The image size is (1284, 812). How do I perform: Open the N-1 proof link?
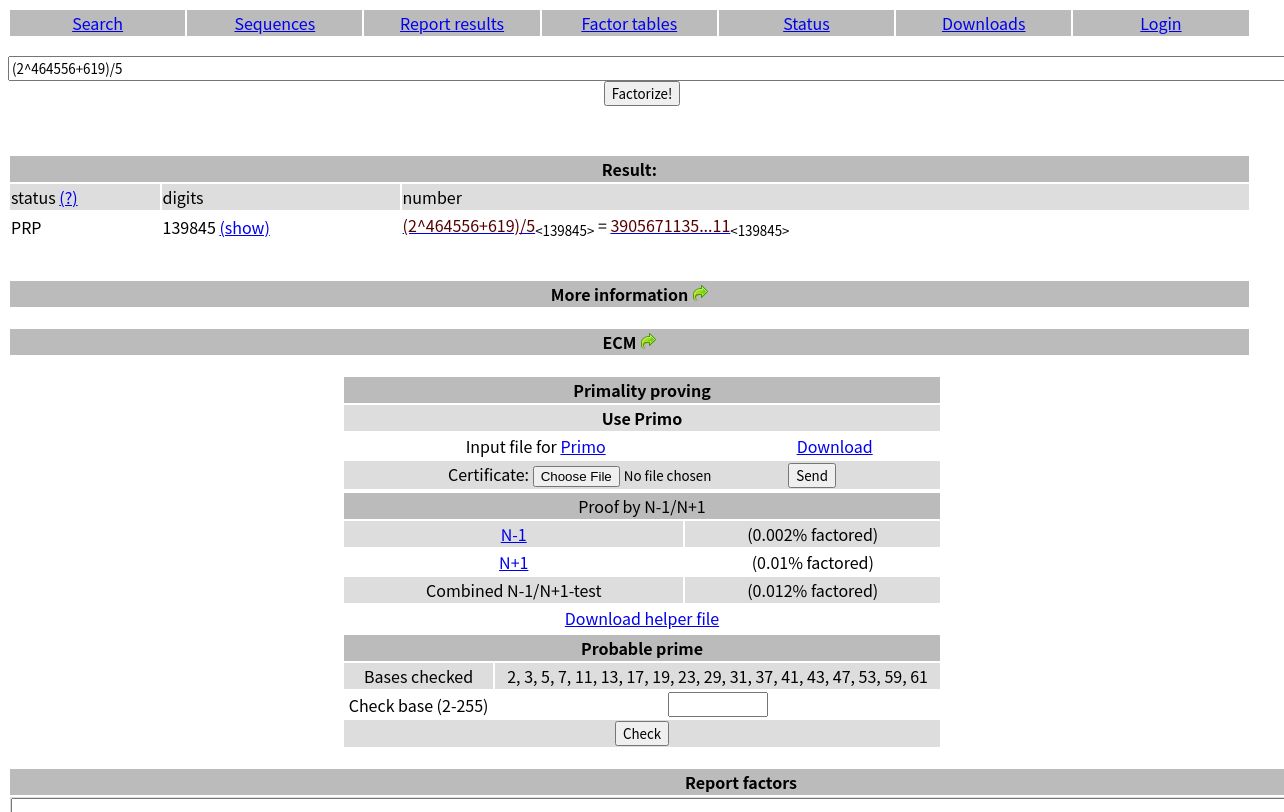pos(513,535)
